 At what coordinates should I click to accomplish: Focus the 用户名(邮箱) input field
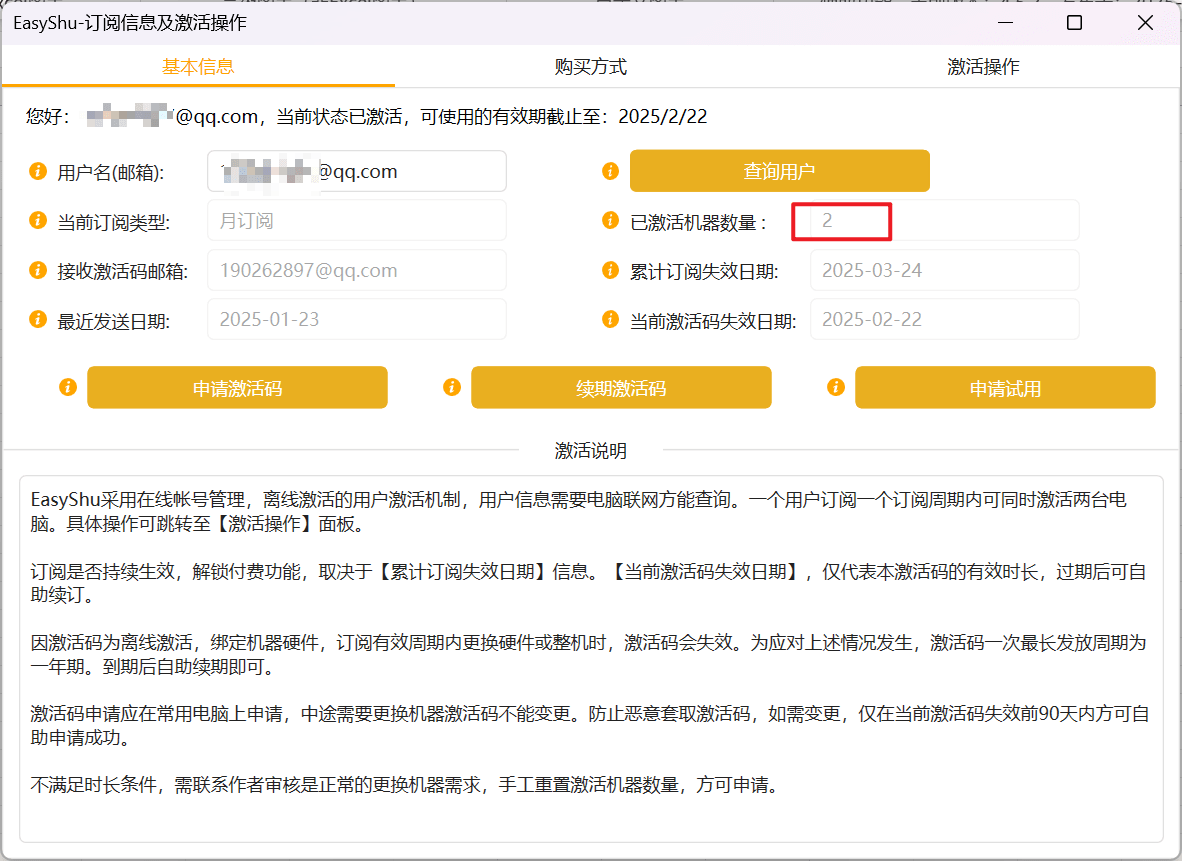click(x=357, y=171)
